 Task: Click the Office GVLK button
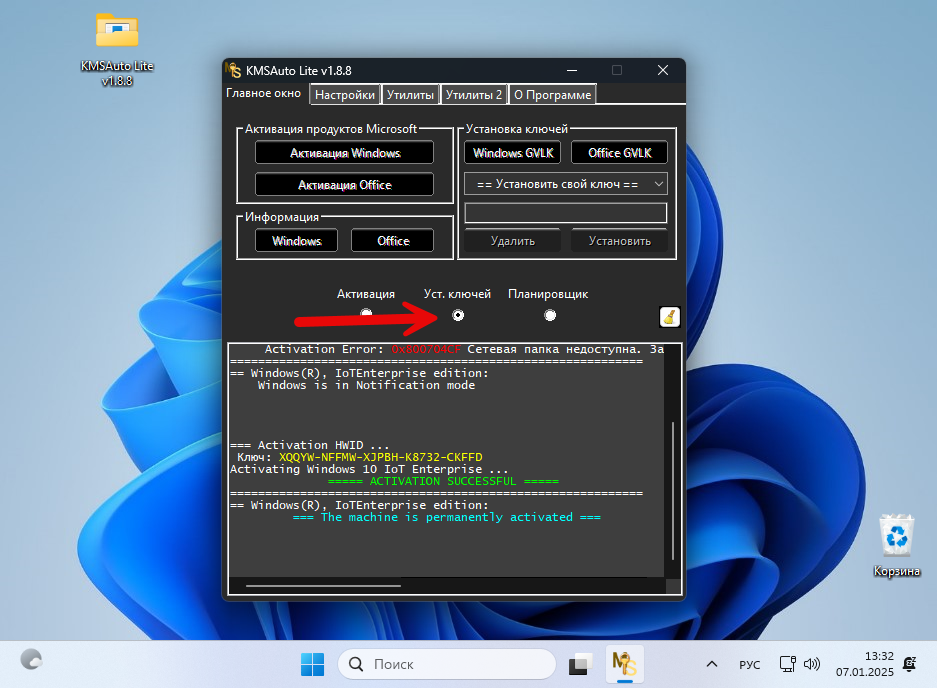619,153
